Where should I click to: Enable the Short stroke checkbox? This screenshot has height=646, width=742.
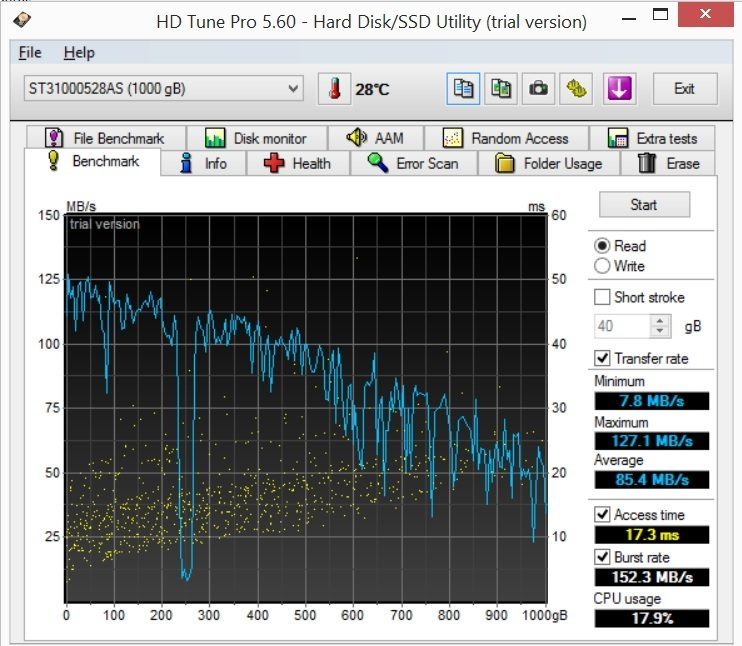602,297
